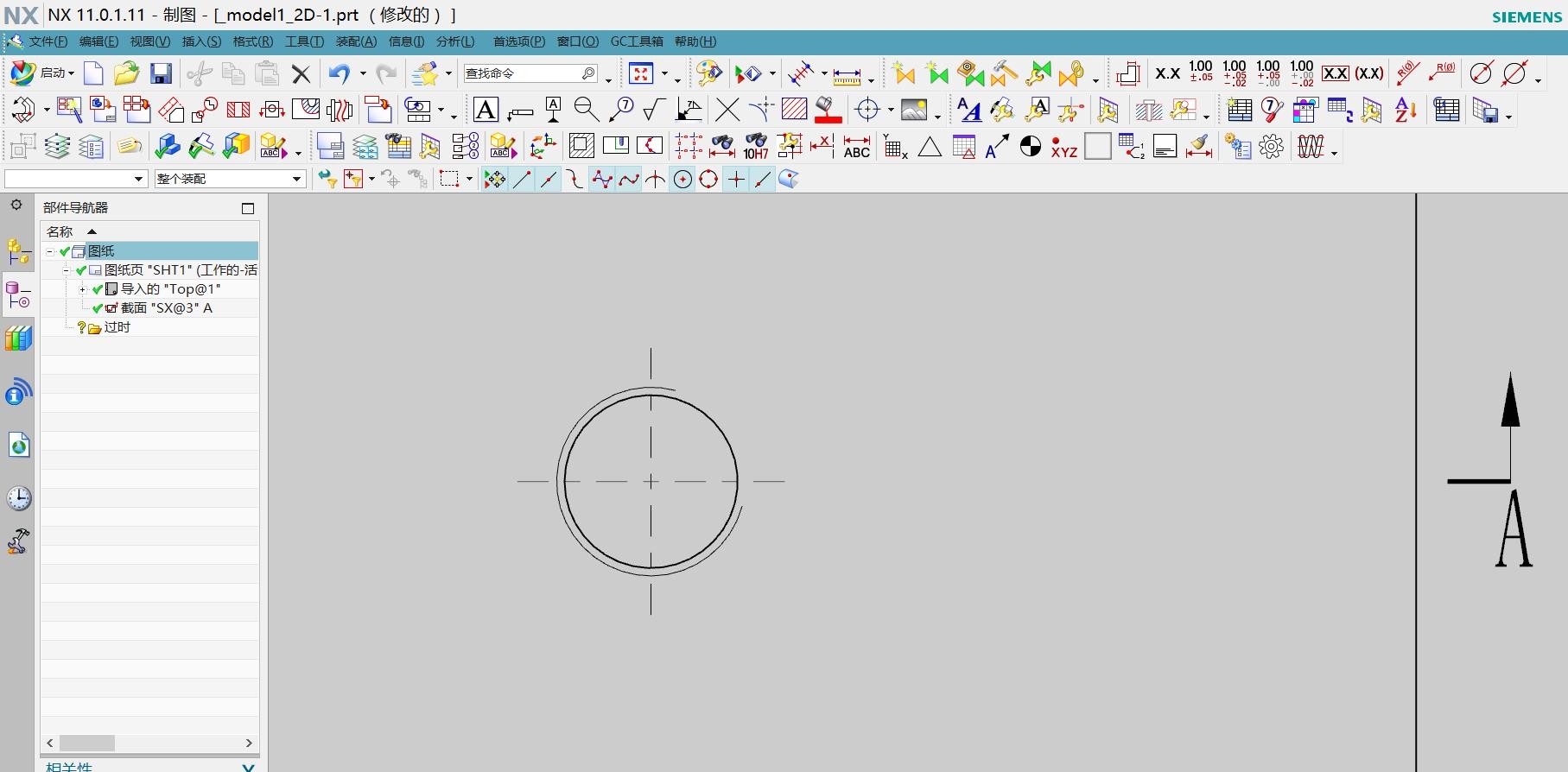The image size is (1568, 772).
Task: Toggle the Midpoint snap option
Action: [x=549, y=179]
